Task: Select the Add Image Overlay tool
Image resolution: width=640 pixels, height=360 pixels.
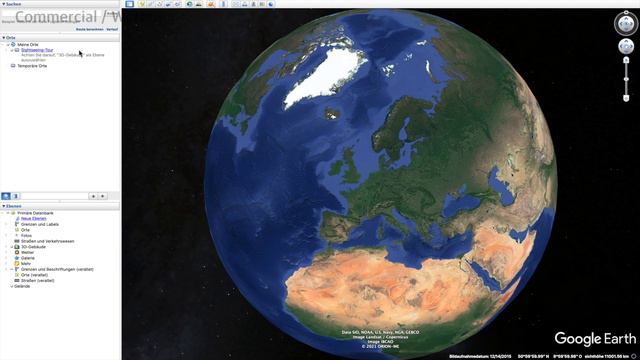Action: pos(168,4)
